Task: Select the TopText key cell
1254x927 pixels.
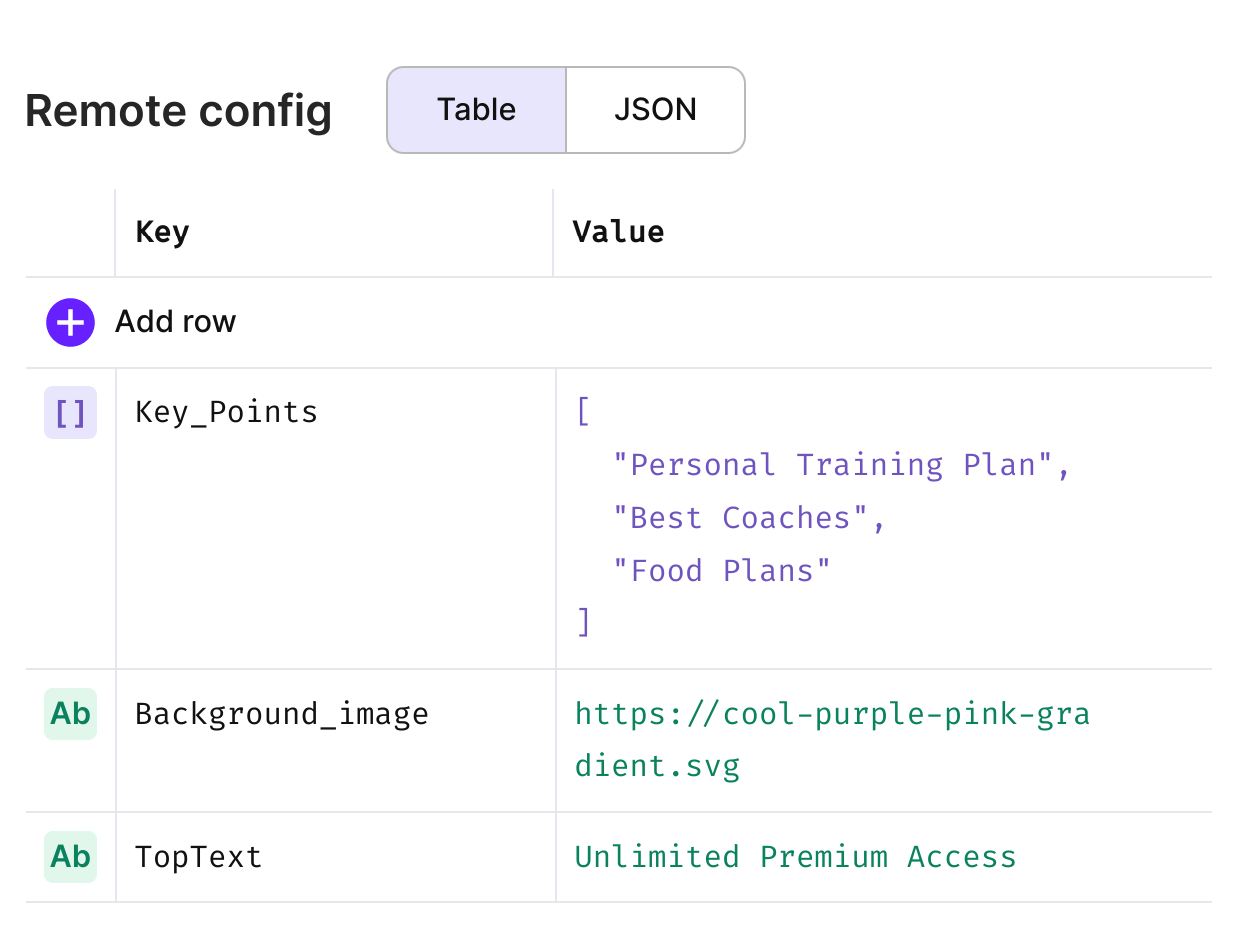Action: coord(335,857)
